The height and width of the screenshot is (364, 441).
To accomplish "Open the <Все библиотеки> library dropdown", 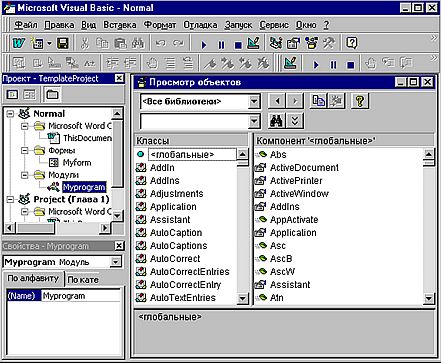I will [x=254, y=101].
